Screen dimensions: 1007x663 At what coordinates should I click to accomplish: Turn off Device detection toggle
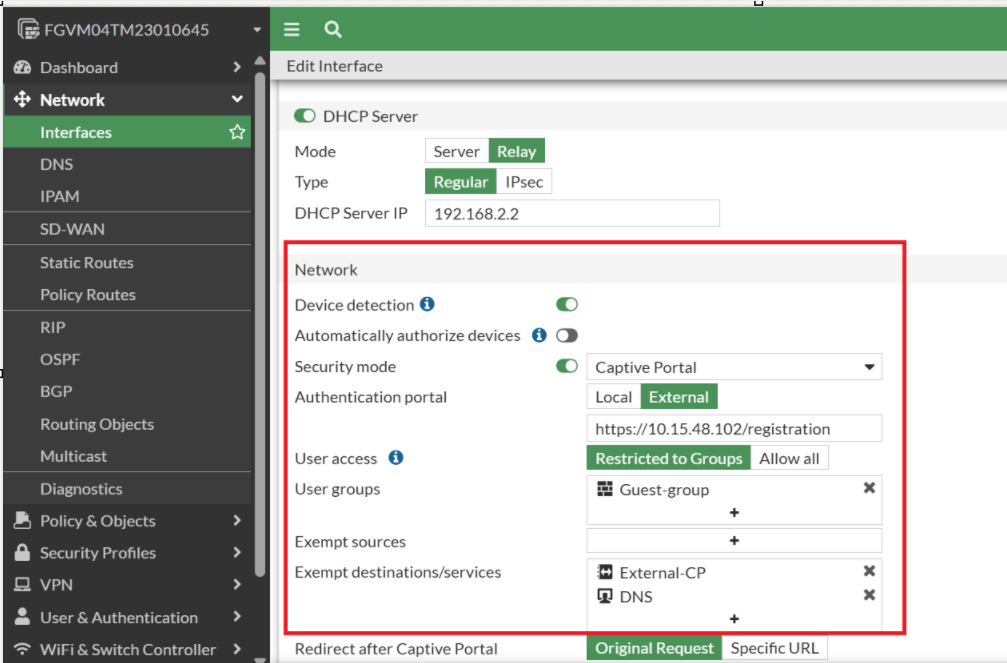tap(567, 304)
